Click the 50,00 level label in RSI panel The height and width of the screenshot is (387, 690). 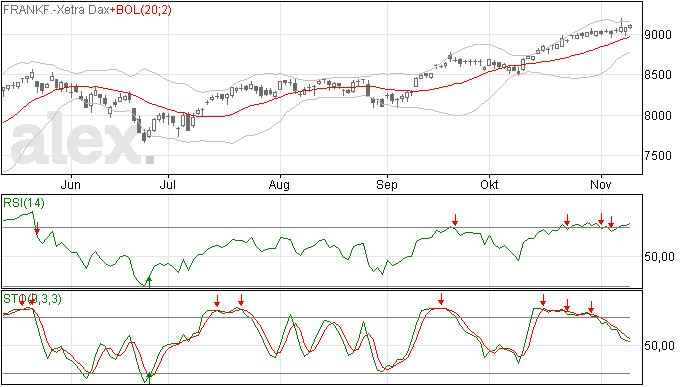(659, 257)
